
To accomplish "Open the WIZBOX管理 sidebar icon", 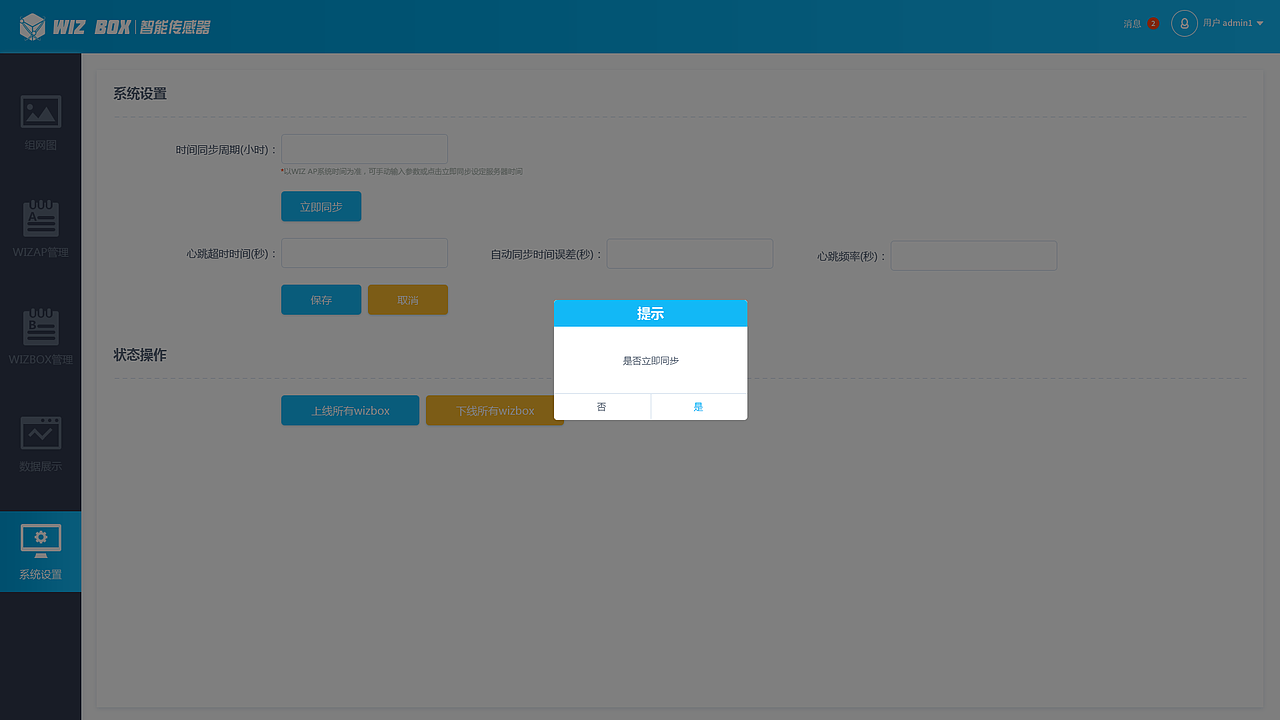I will click(41, 326).
